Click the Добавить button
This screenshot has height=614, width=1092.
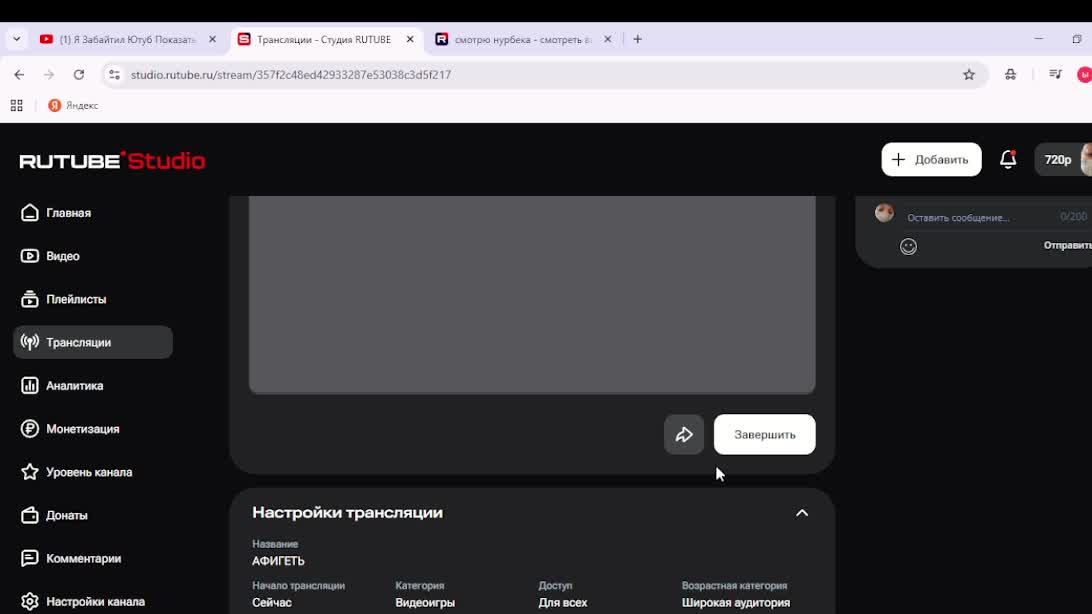pyautogui.click(x=931, y=159)
